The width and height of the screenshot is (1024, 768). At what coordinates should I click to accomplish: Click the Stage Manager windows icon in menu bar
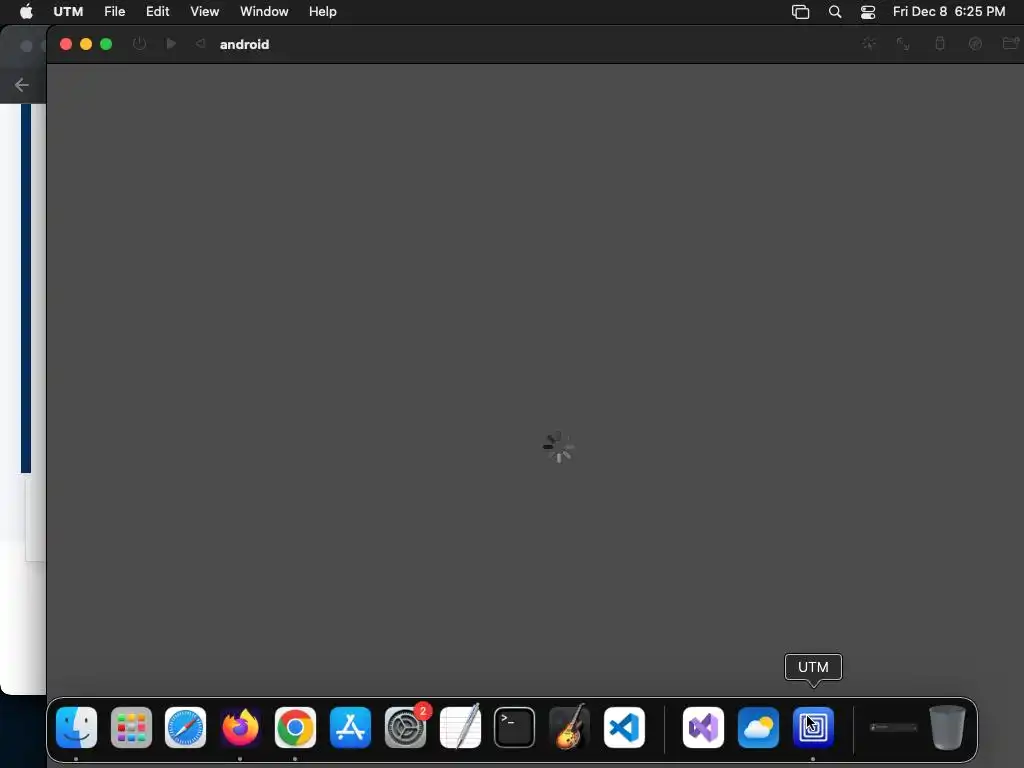pos(801,12)
